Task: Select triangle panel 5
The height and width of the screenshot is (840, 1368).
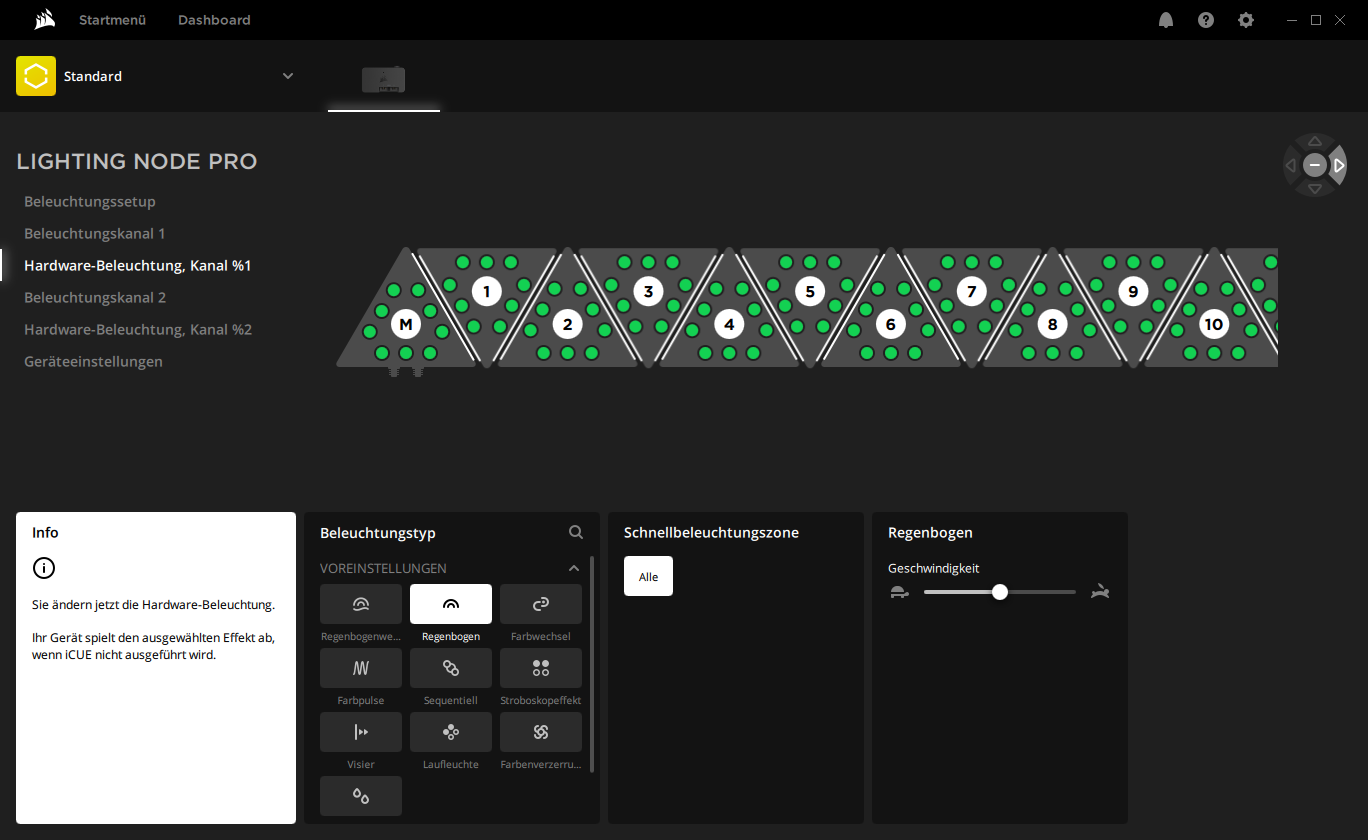Action: (x=810, y=292)
